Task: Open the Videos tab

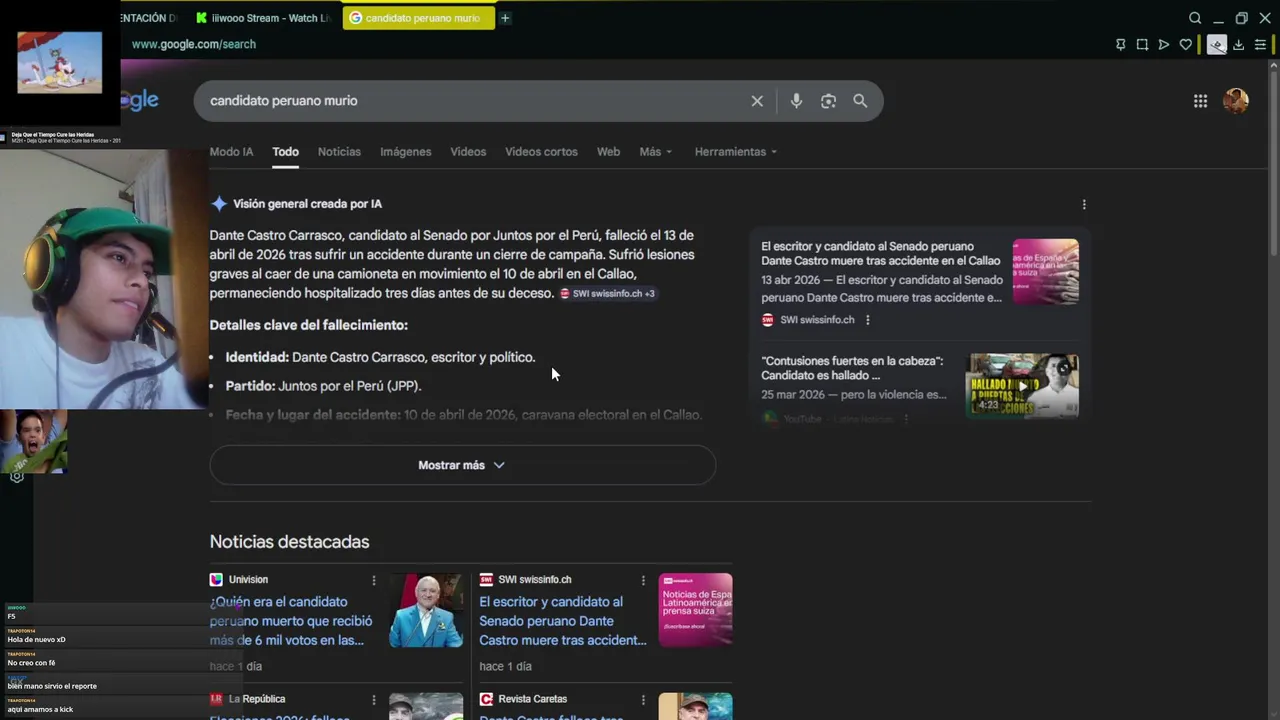Action: 468,152
